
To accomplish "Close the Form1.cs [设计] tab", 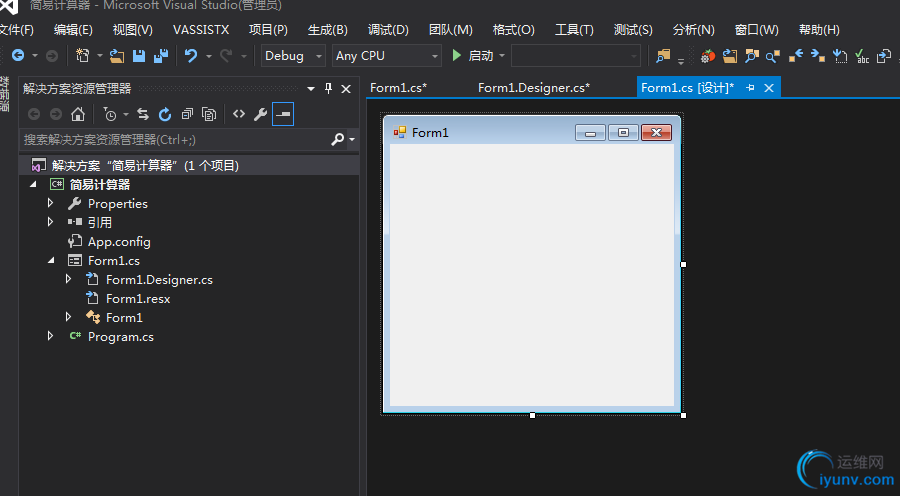I will coord(769,88).
